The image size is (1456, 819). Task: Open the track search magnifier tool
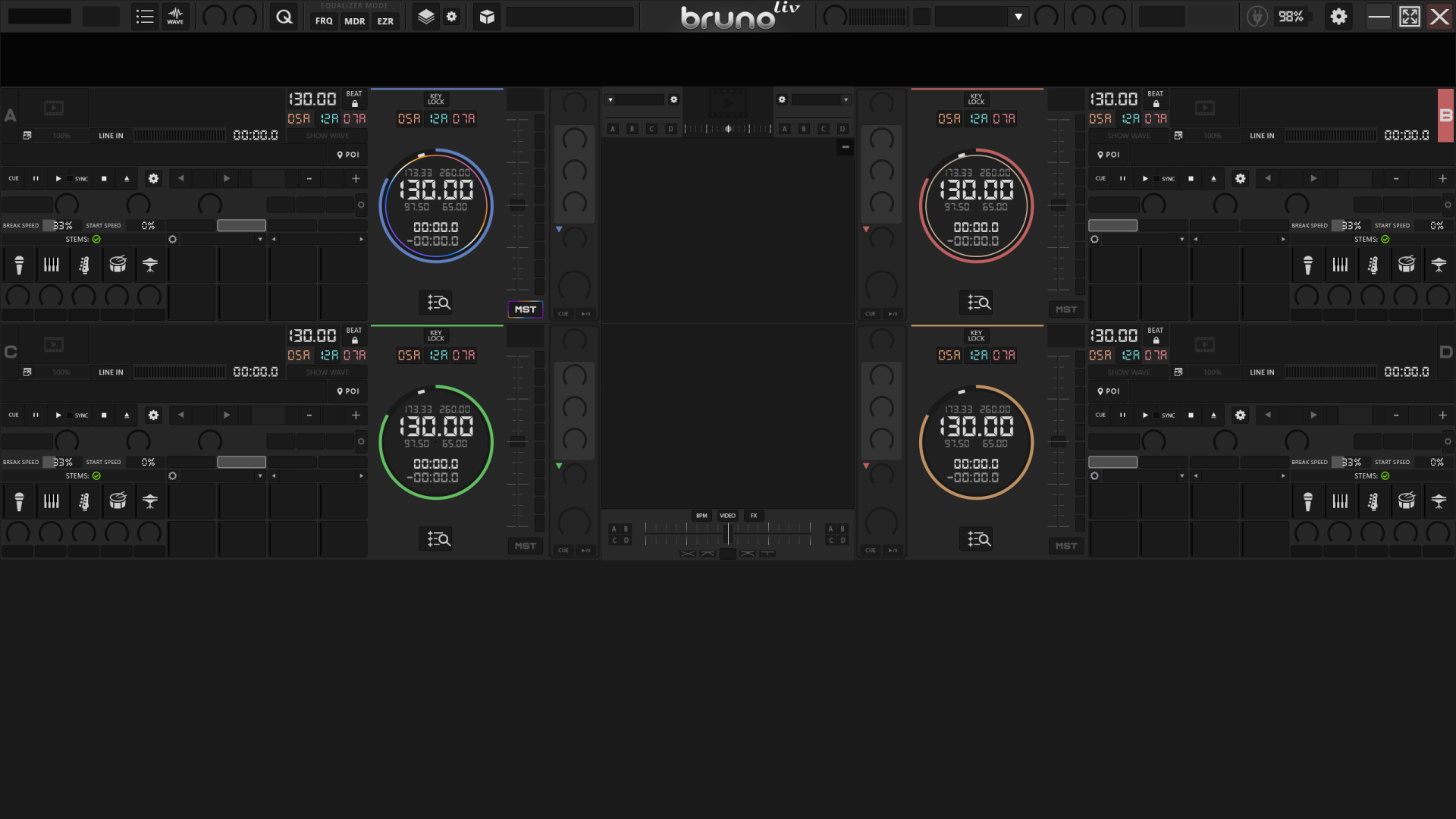[284, 16]
